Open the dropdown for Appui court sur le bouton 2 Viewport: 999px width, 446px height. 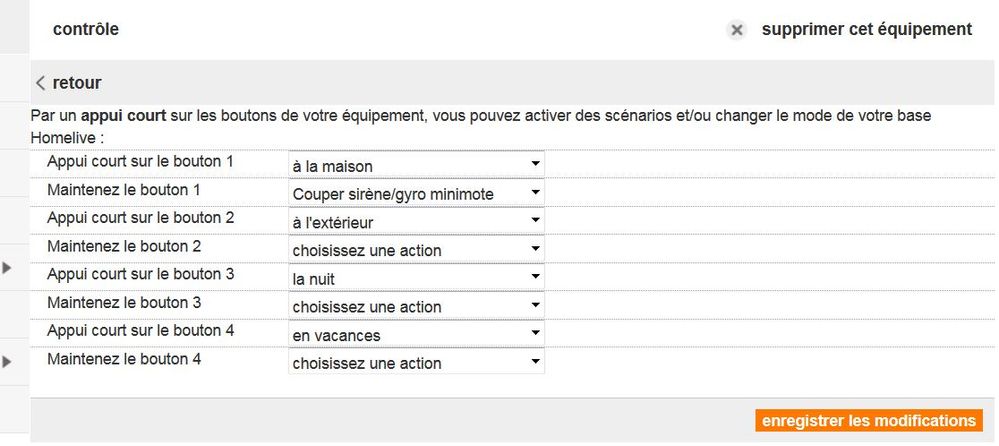tap(417, 220)
